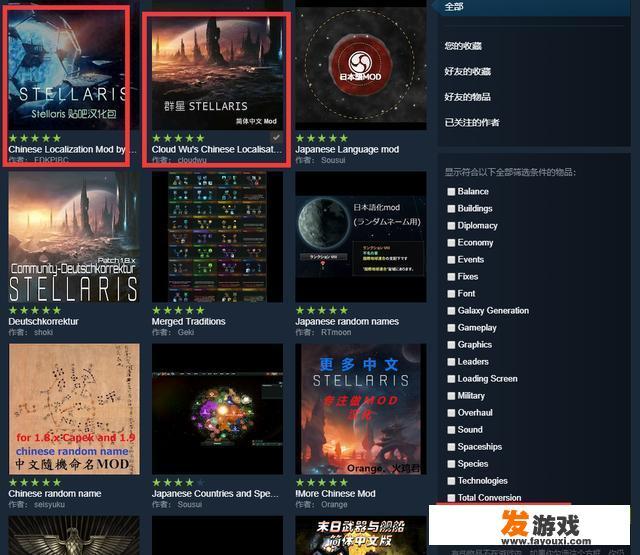
Task: Enable the Buildings filter checkbox
Action: coord(451,209)
